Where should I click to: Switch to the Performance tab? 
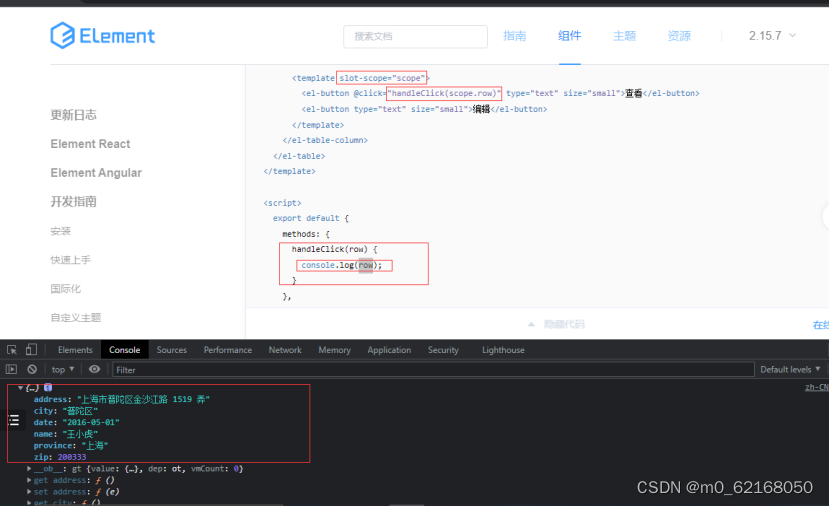(x=228, y=350)
